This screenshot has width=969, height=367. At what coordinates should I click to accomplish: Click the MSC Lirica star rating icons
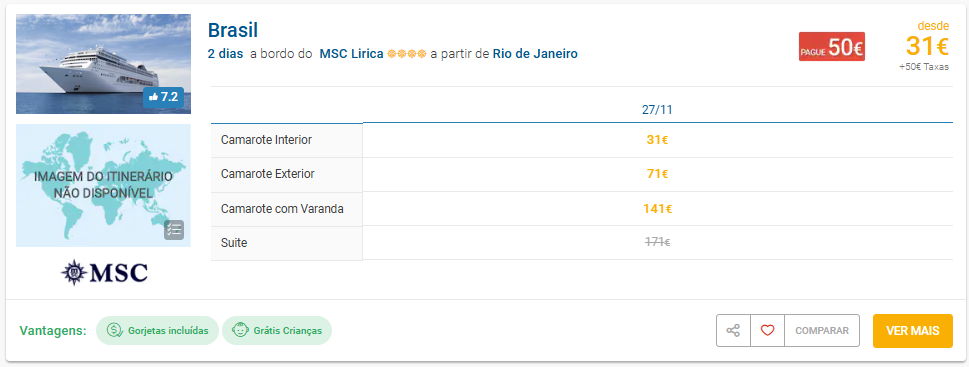(x=407, y=54)
